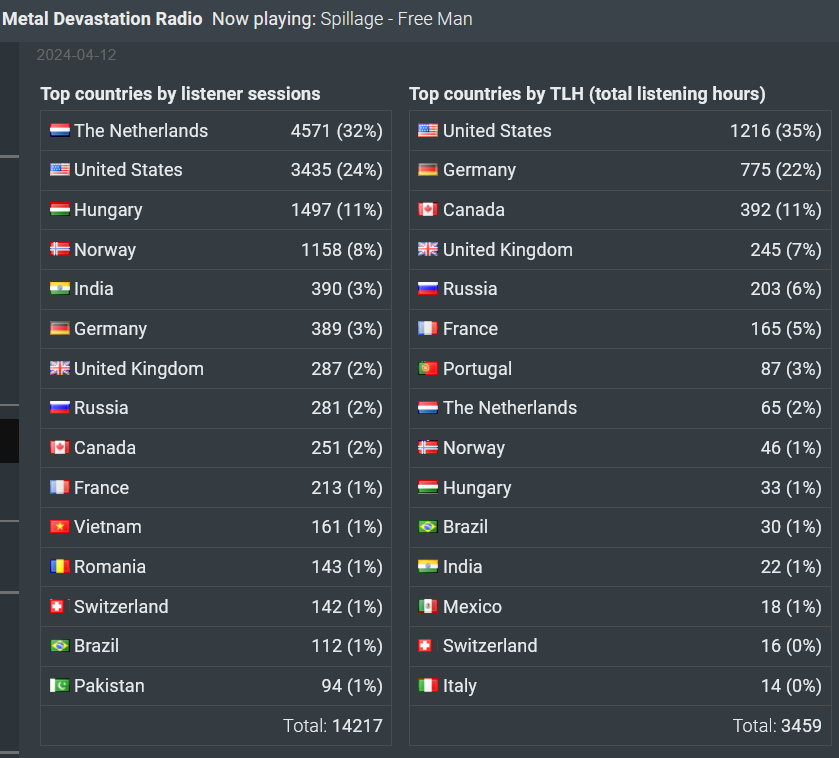Click the Netherlands flag in listener sessions

point(59,131)
